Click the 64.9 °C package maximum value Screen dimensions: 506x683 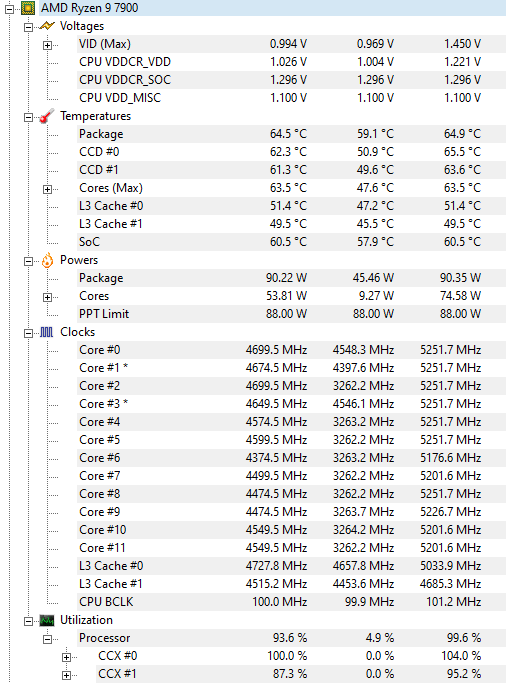(x=462, y=134)
